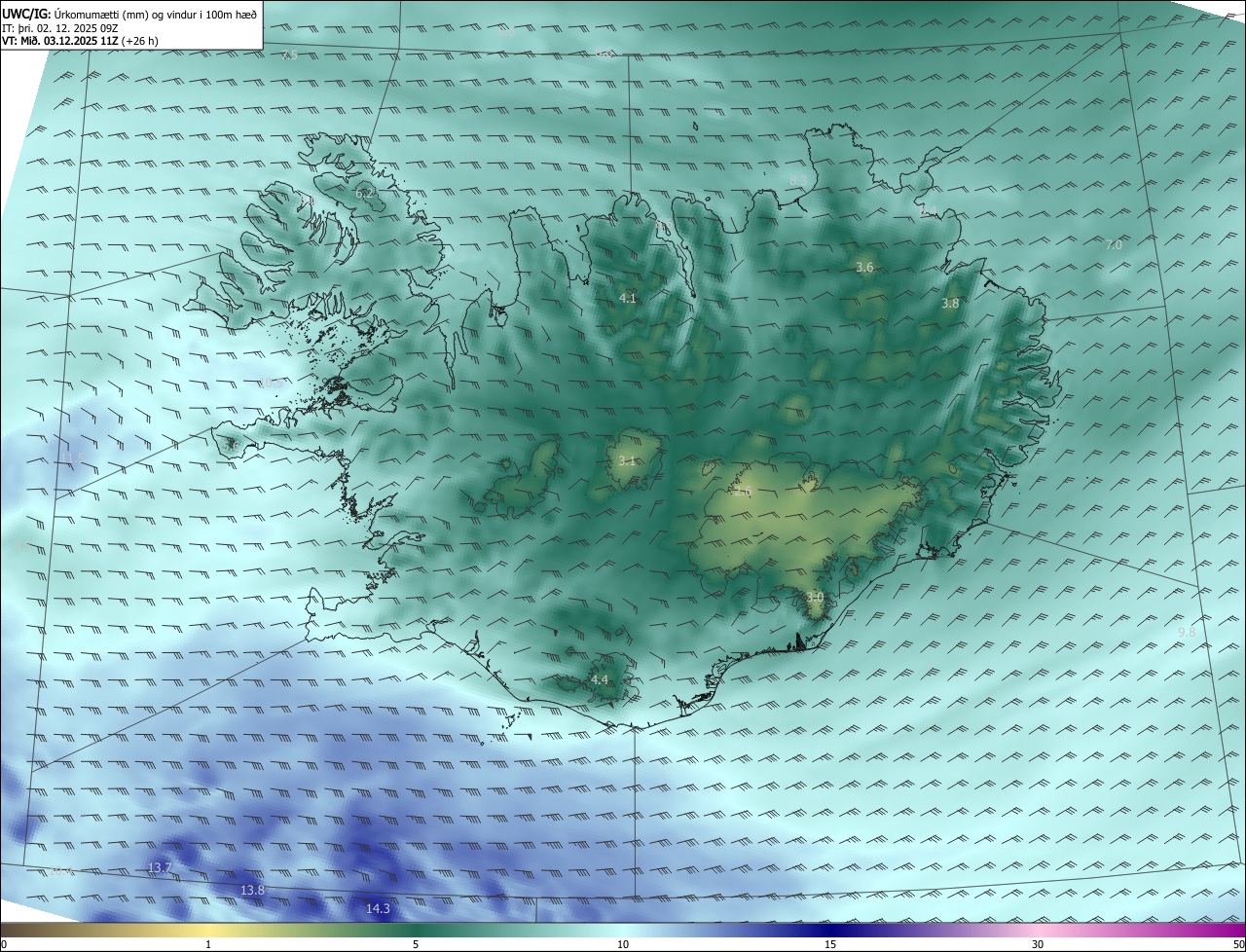Screen dimensions: 1246x952
Task: Click the 'VT: Mið. 03.12.2025 11Z (+26 h)' line
Action: click(x=81, y=41)
